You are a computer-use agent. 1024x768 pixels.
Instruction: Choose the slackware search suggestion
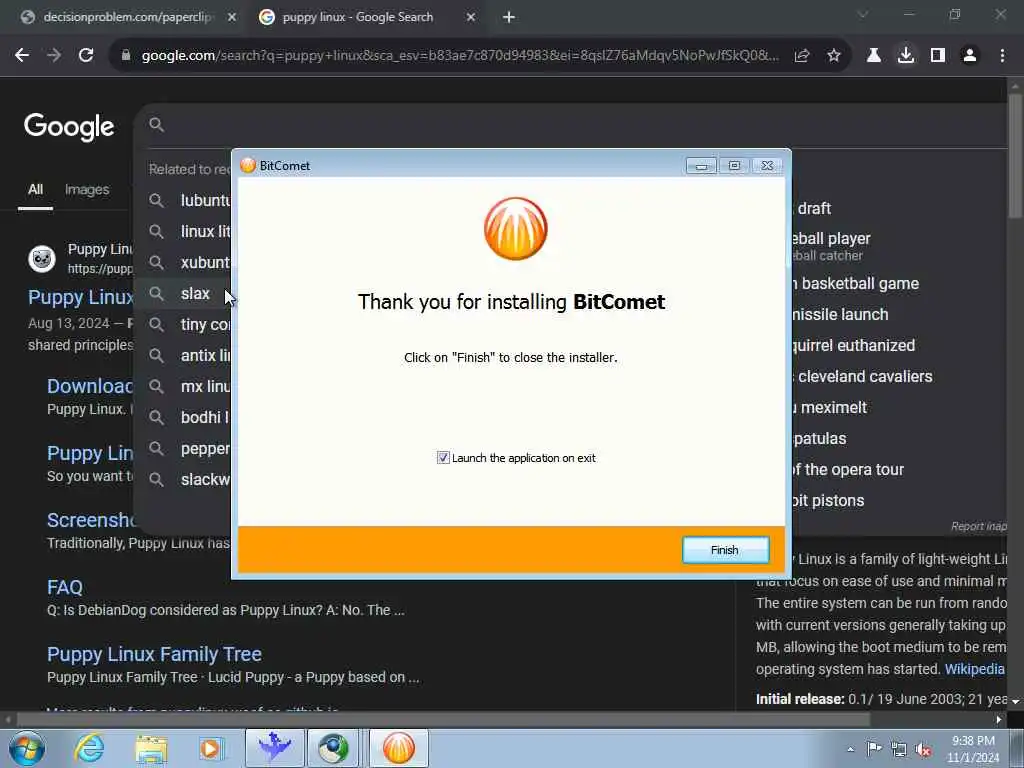coord(183,479)
